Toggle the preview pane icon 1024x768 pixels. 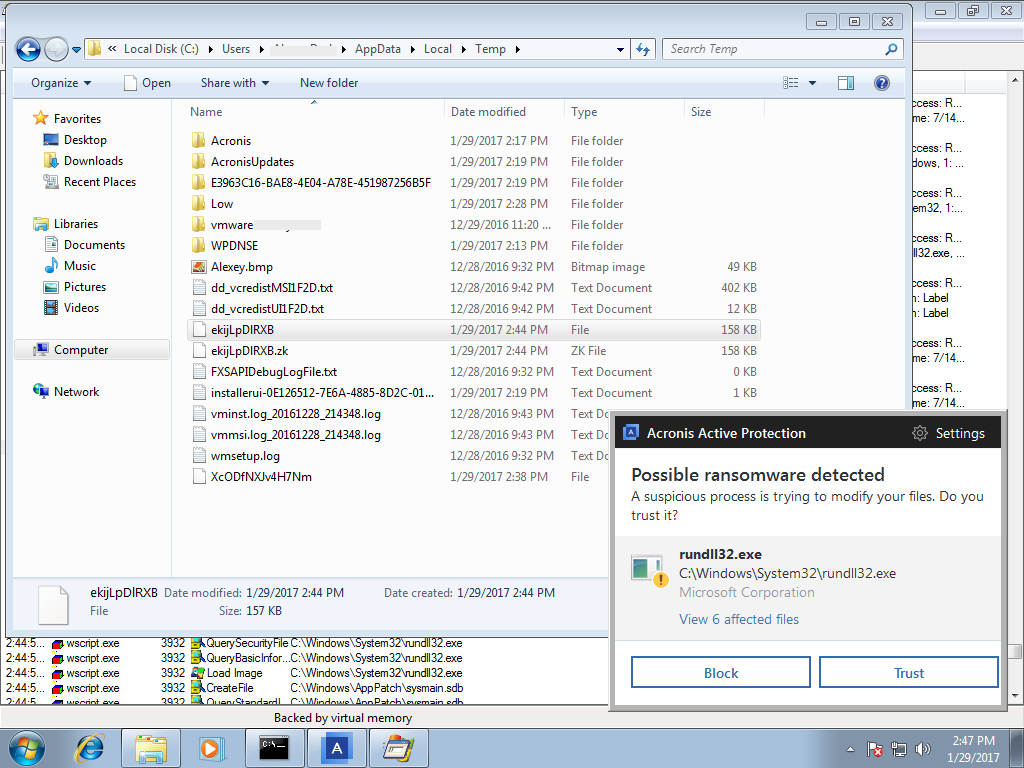coord(846,83)
